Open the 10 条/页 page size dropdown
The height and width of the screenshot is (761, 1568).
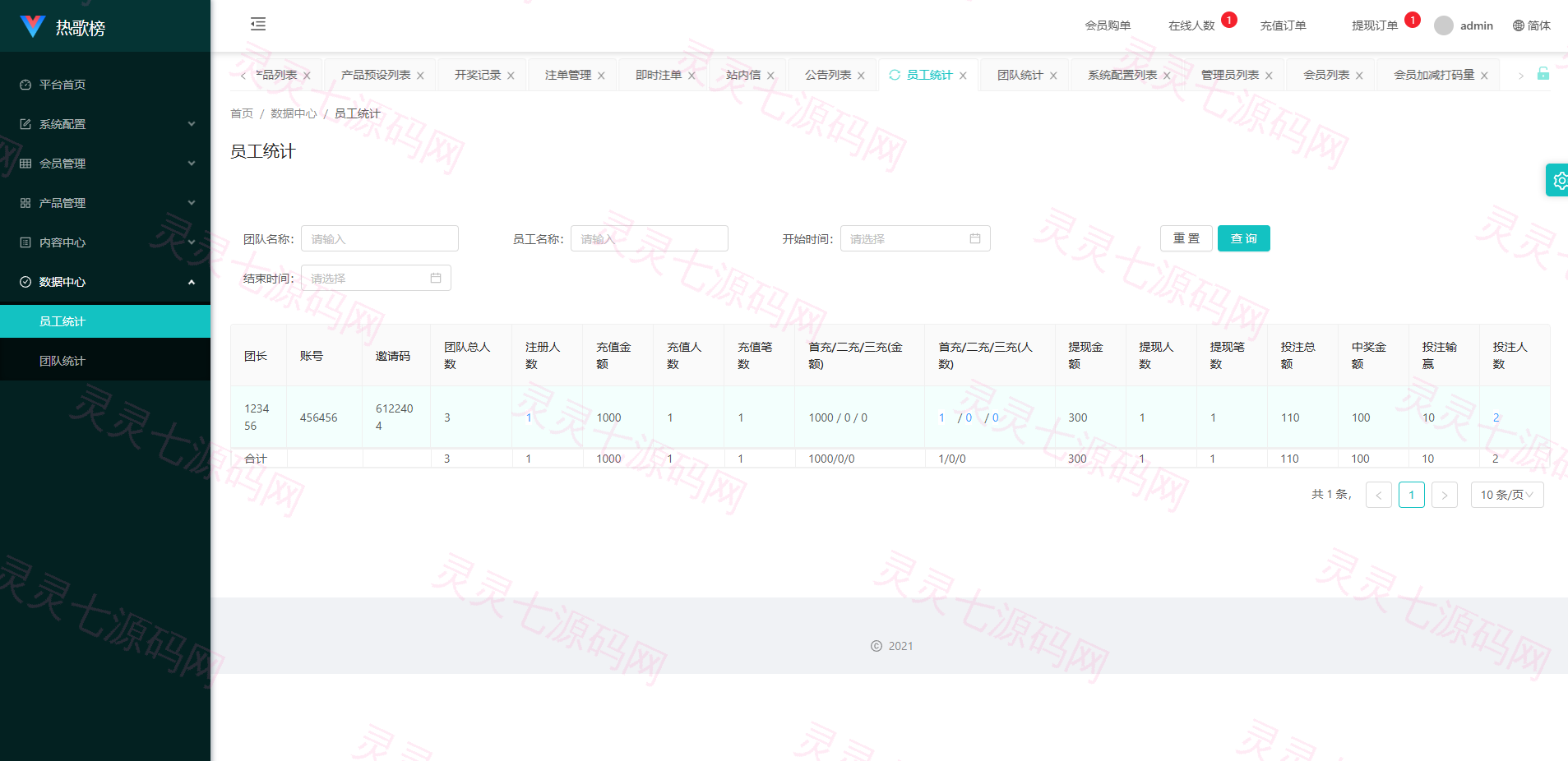[x=1507, y=495]
